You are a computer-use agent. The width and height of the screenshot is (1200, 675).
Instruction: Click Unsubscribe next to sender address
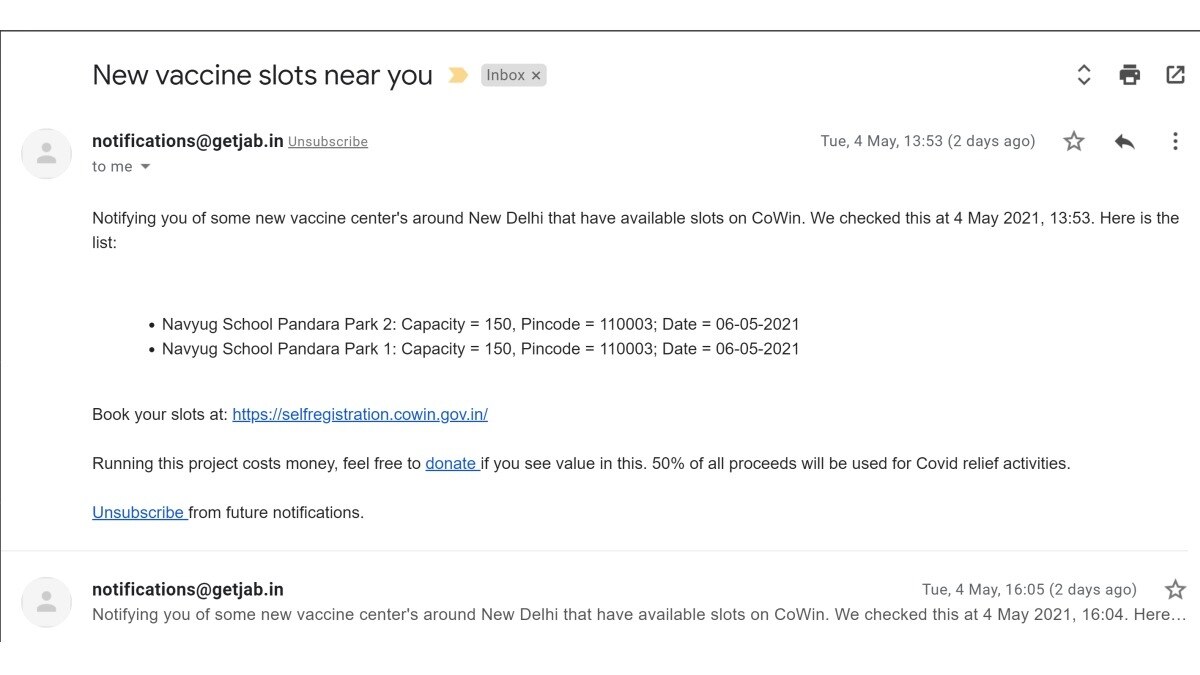point(328,142)
